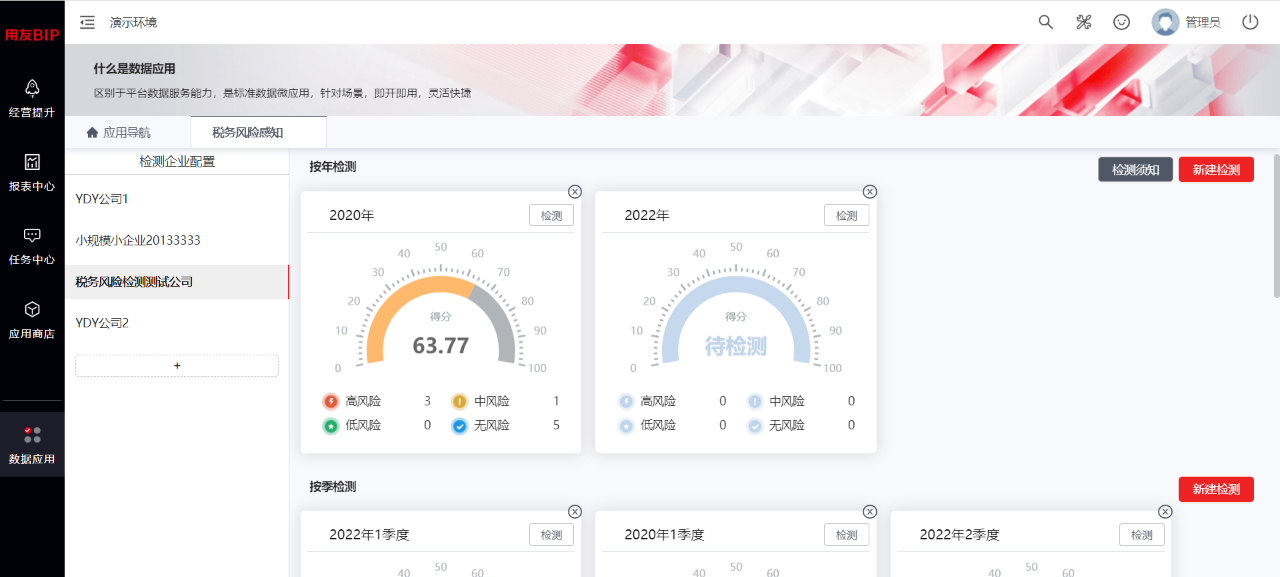Select company 小规模小企业20133333
Viewport: 1280px width, 577px height.
click(x=177, y=240)
